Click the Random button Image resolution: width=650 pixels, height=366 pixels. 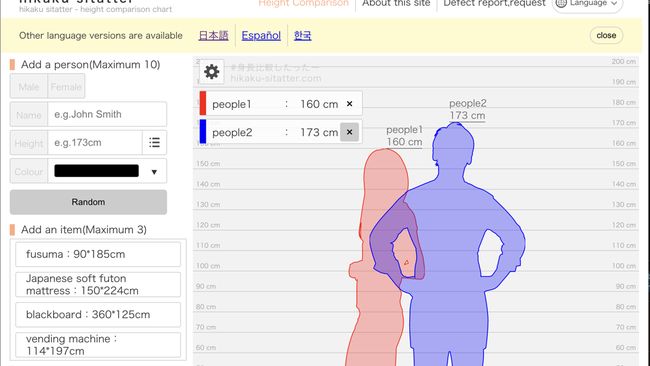(88, 202)
